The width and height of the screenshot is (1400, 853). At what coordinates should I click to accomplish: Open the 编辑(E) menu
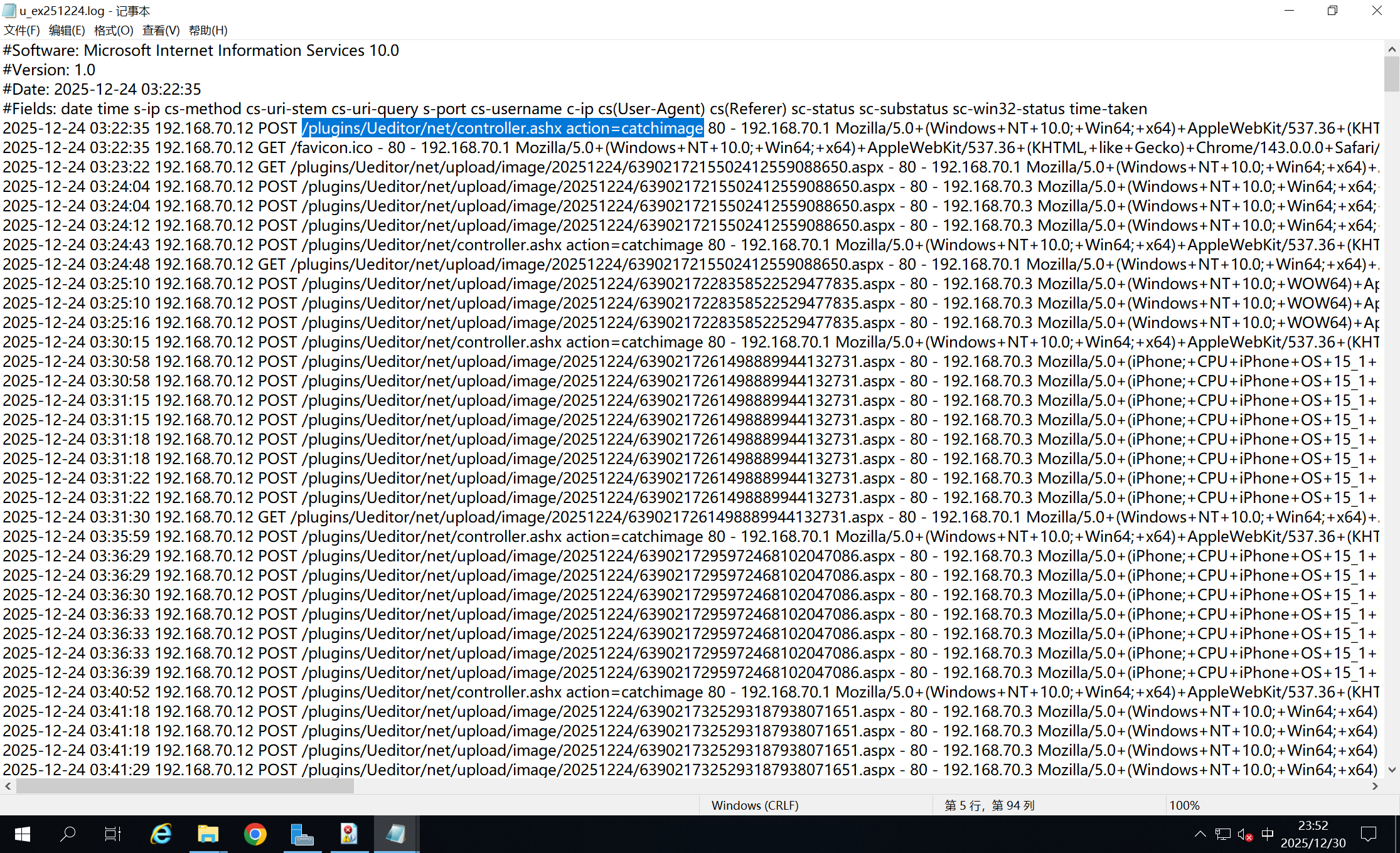point(67,30)
